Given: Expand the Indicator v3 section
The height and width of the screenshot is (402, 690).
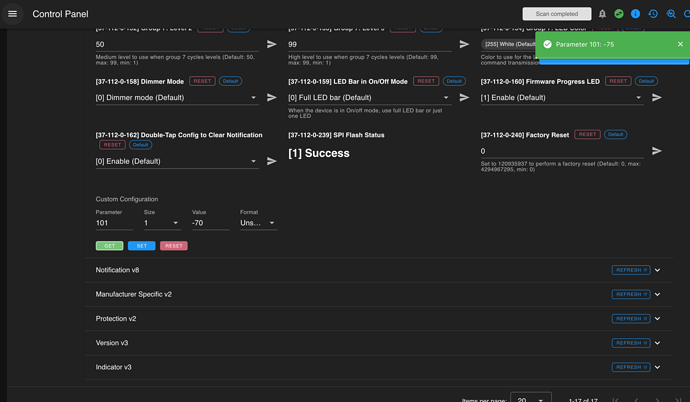Looking at the screenshot, I should tap(657, 367).
